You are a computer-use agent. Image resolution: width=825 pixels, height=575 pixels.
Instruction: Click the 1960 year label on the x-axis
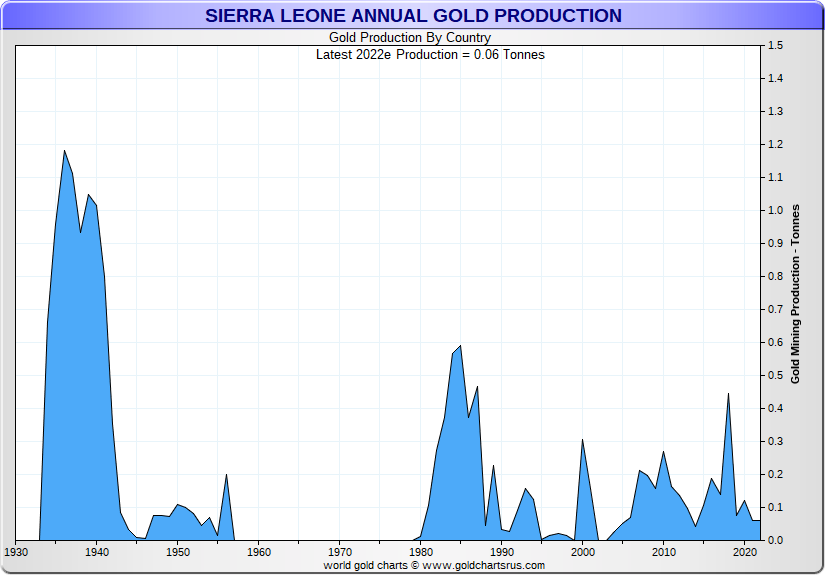click(x=259, y=551)
